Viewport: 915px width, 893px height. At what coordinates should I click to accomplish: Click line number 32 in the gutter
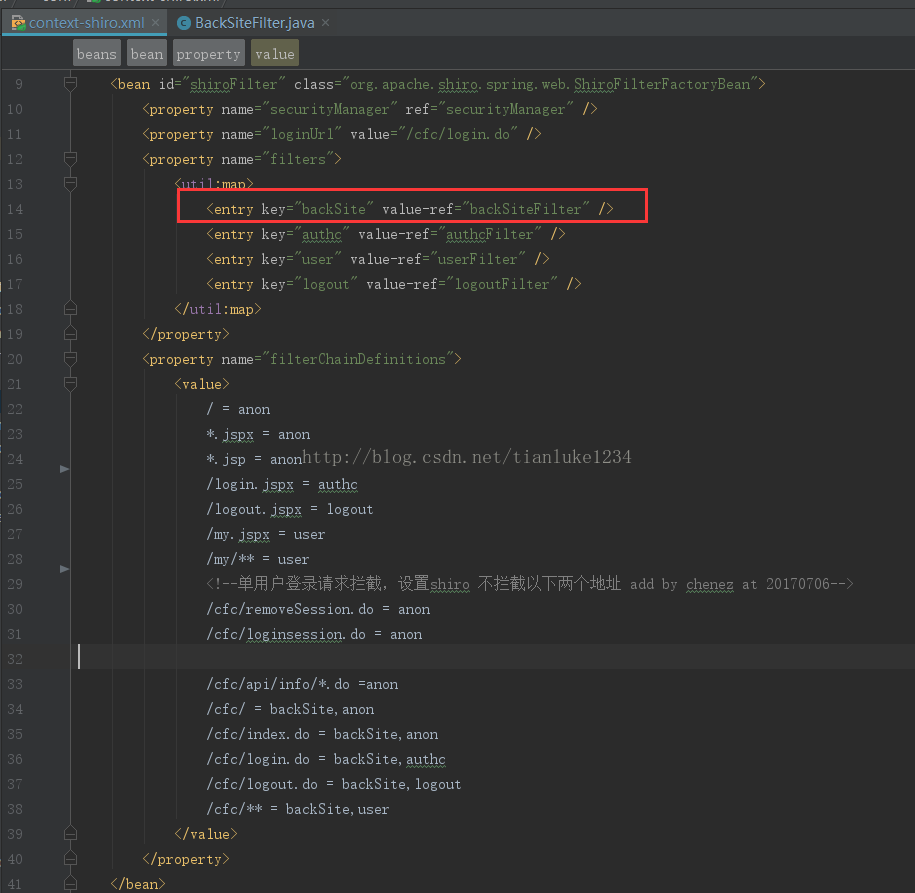point(15,659)
